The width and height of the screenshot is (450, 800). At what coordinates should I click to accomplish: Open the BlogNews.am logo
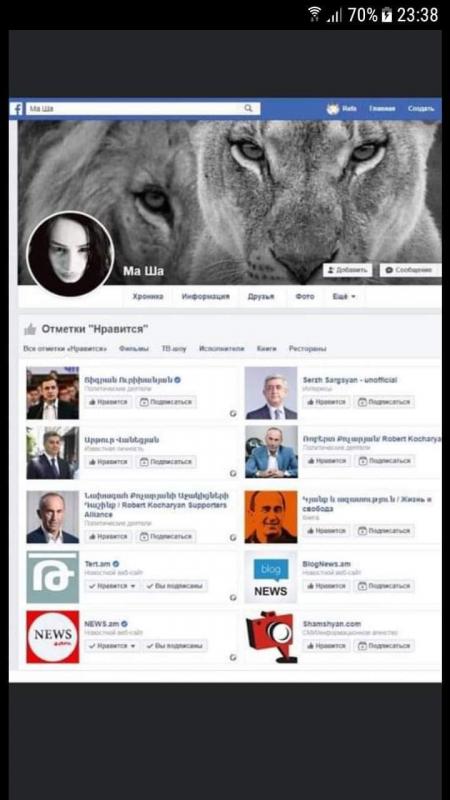270,577
